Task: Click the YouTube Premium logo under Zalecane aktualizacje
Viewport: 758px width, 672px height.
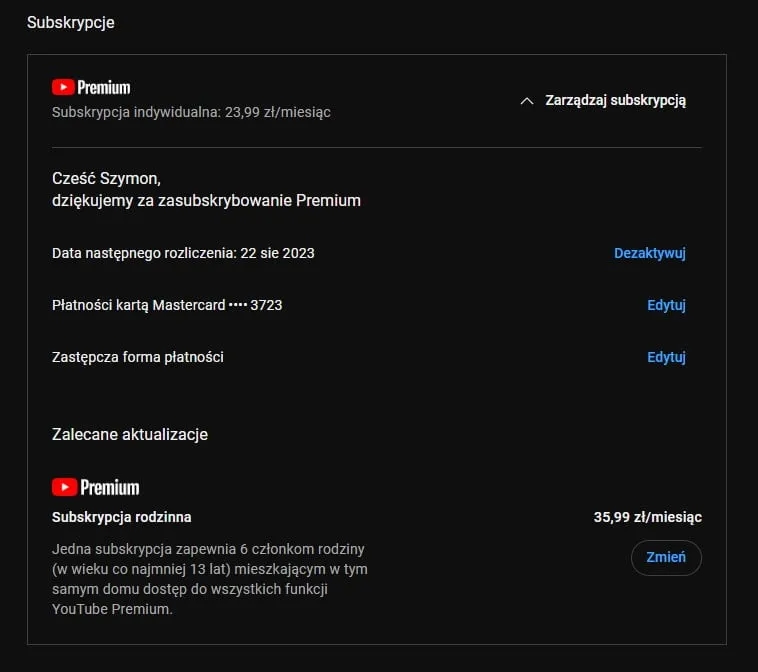Action: (96, 487)
